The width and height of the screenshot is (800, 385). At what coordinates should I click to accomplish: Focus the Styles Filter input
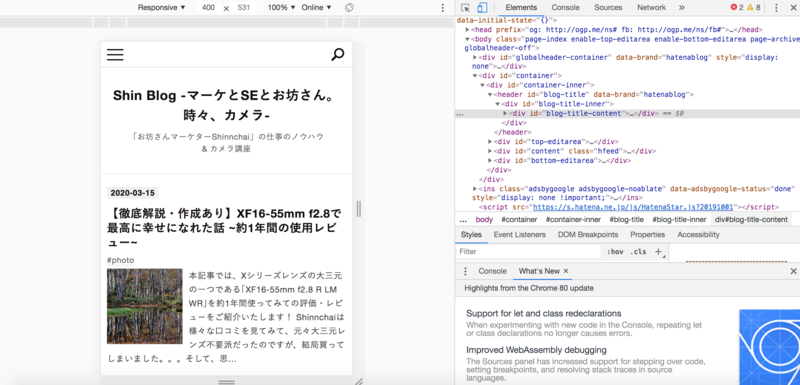[x=529, y=252]
